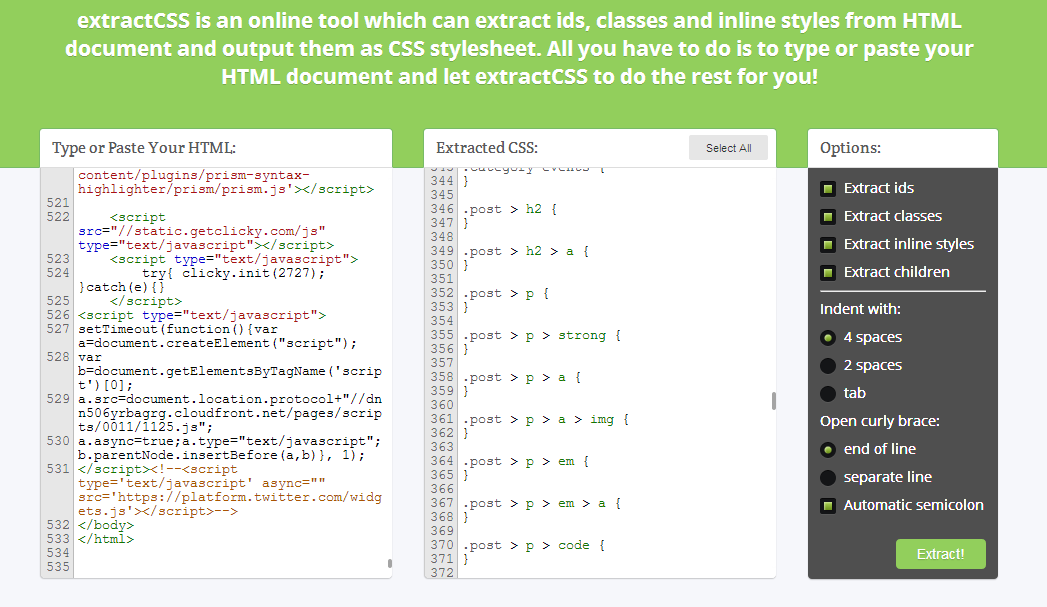This screenshot has height=607, width=1047.
Task: Click the Extract! button
Action: tap(940, 554)
